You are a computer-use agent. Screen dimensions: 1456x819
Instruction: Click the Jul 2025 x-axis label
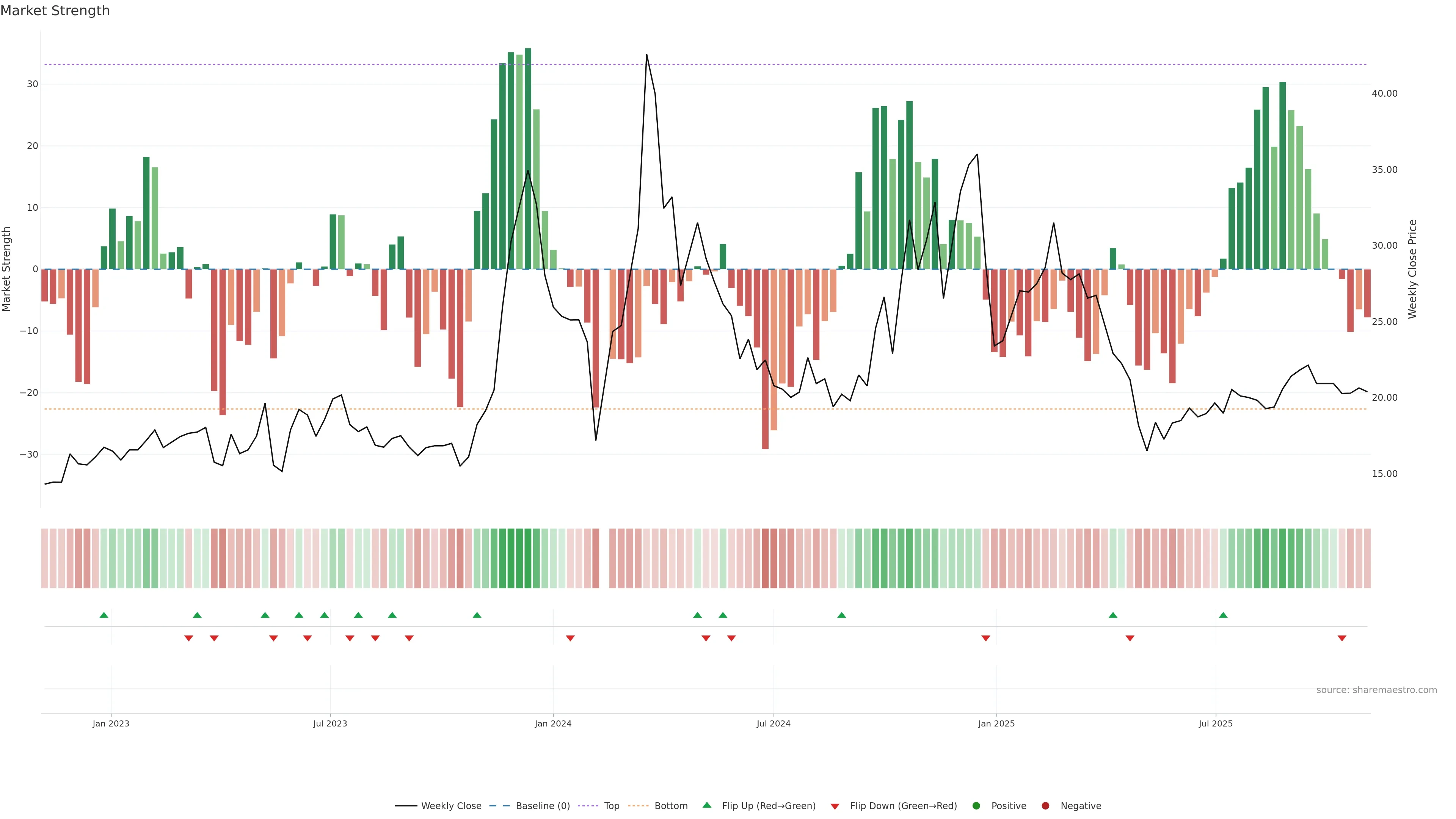coord(1215,723)
